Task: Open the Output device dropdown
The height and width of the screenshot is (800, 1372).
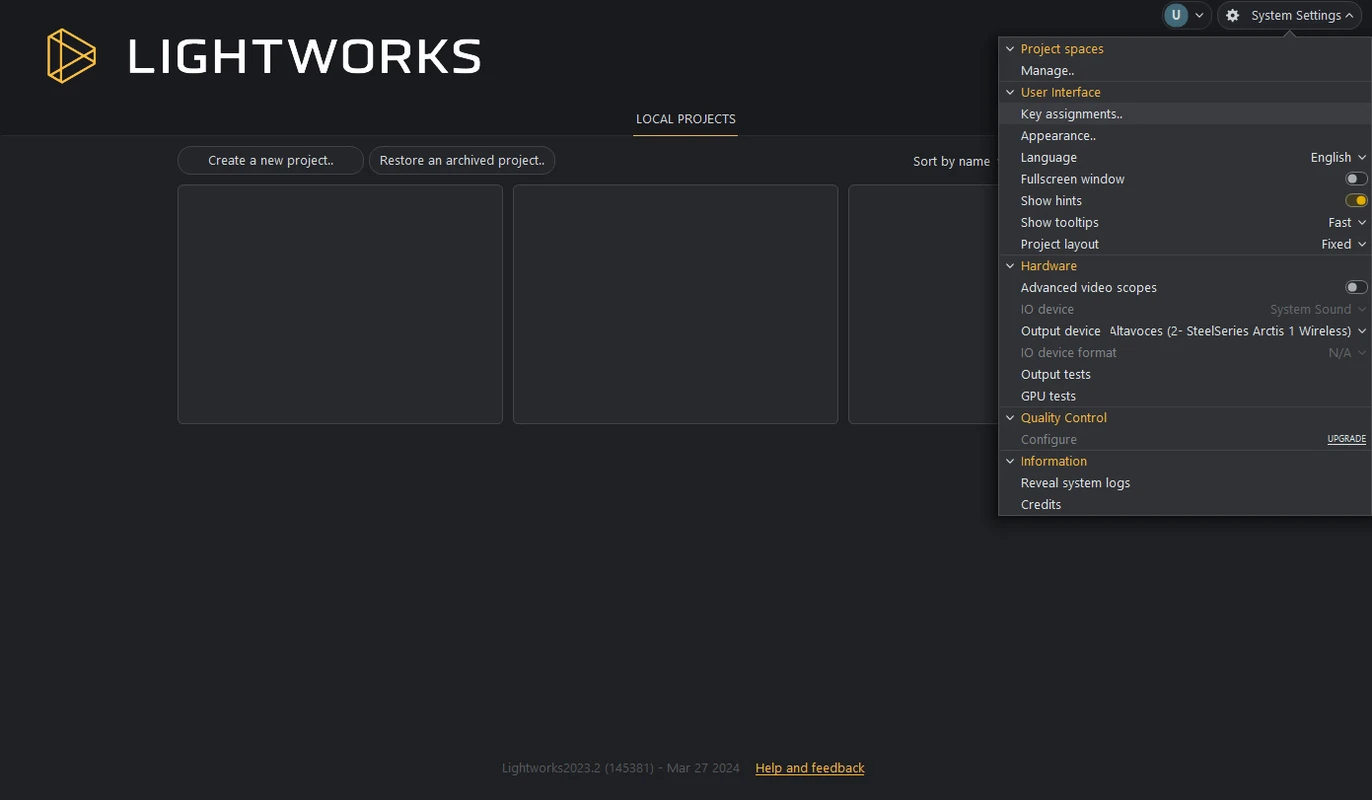Action: [x=1238, y=331]
